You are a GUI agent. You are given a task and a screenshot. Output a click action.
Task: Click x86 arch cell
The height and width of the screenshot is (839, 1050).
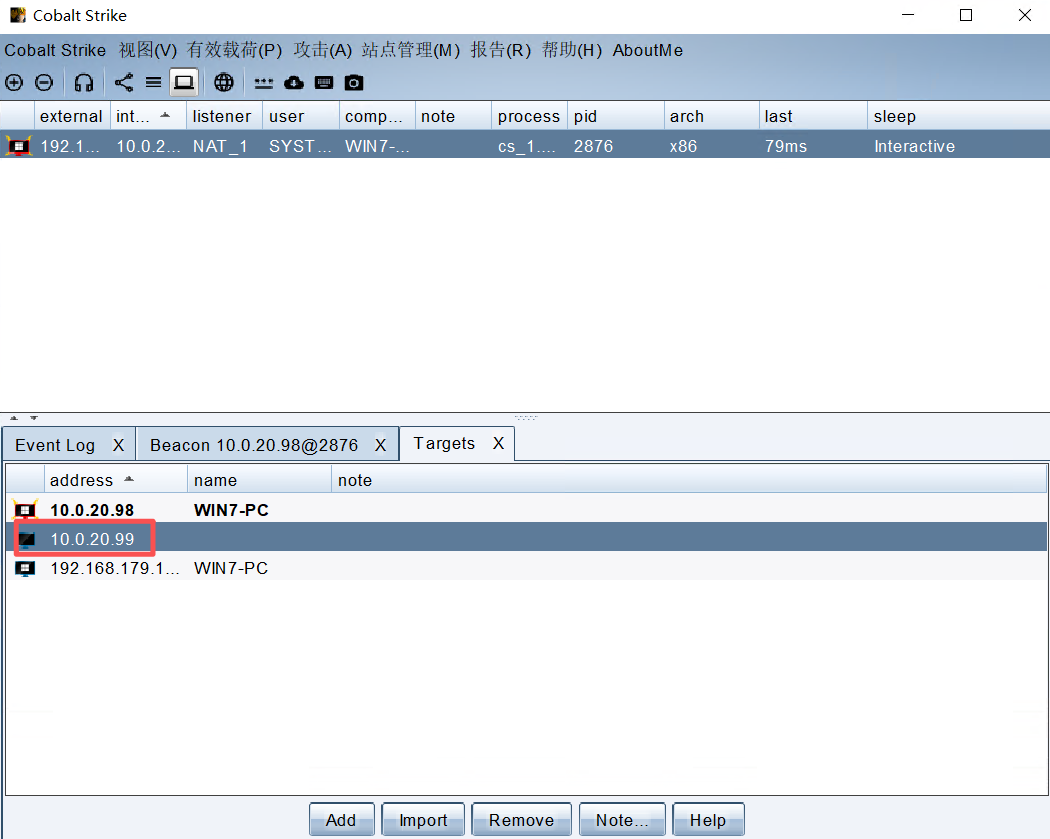pos(683,146)
